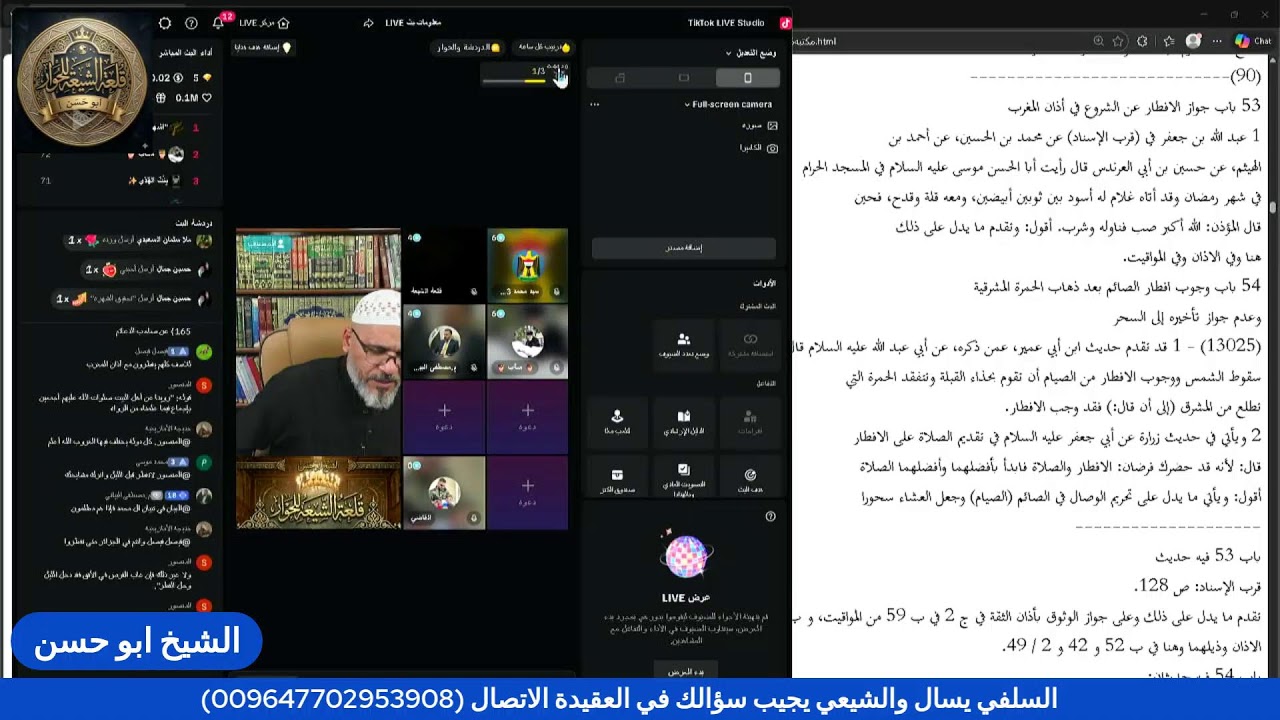This screenshot has height=720, width=1280.
Task: Click the browser zoom magnifier icon
Action: click(1098, 41)
